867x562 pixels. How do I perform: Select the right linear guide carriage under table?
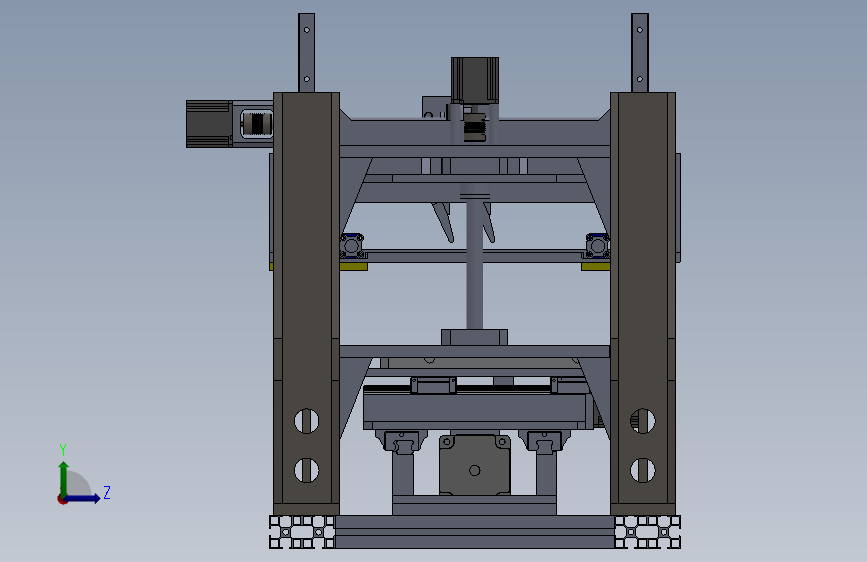click(545, 441)
